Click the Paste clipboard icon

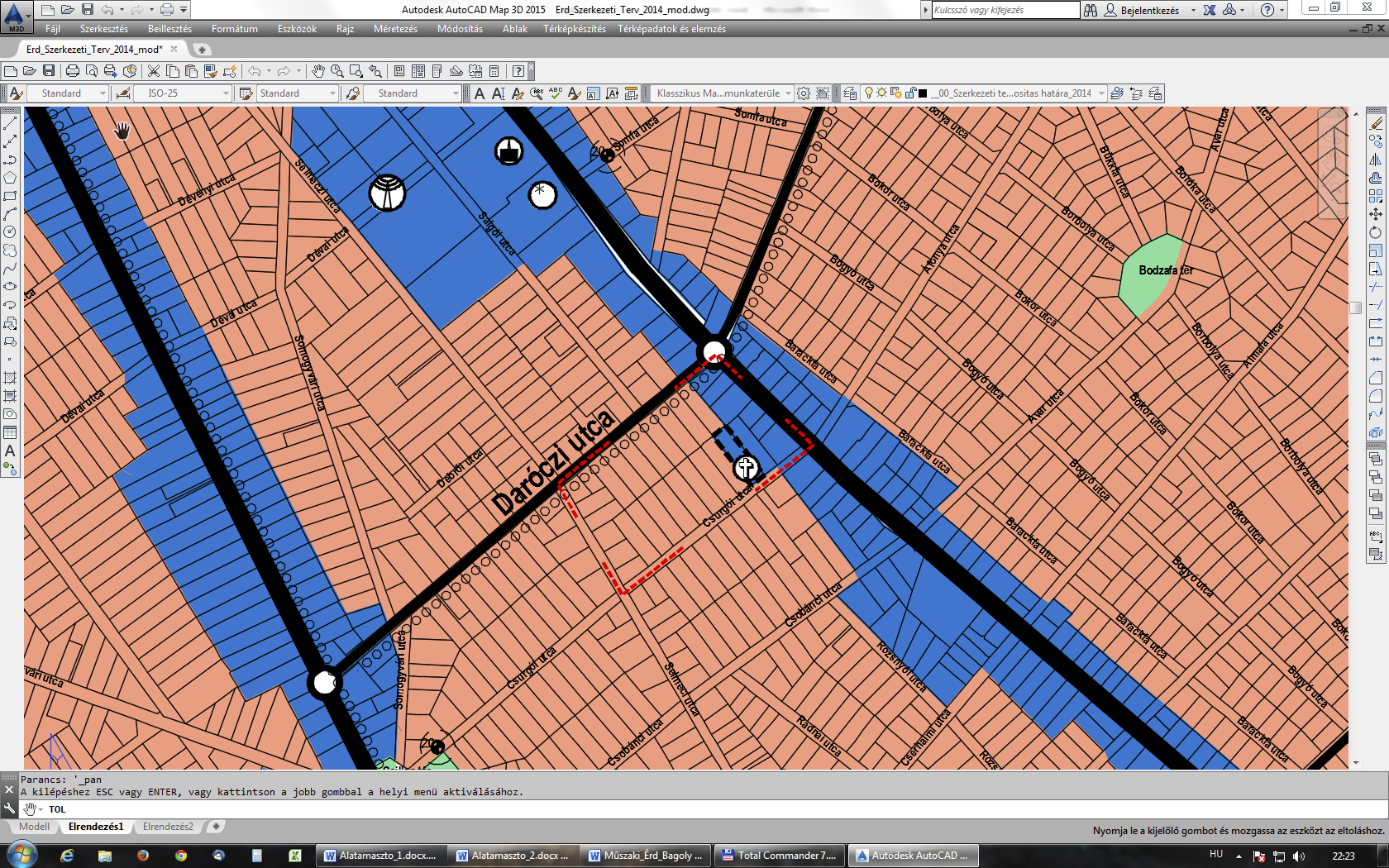pyautogui.click(x=191, y=71)
